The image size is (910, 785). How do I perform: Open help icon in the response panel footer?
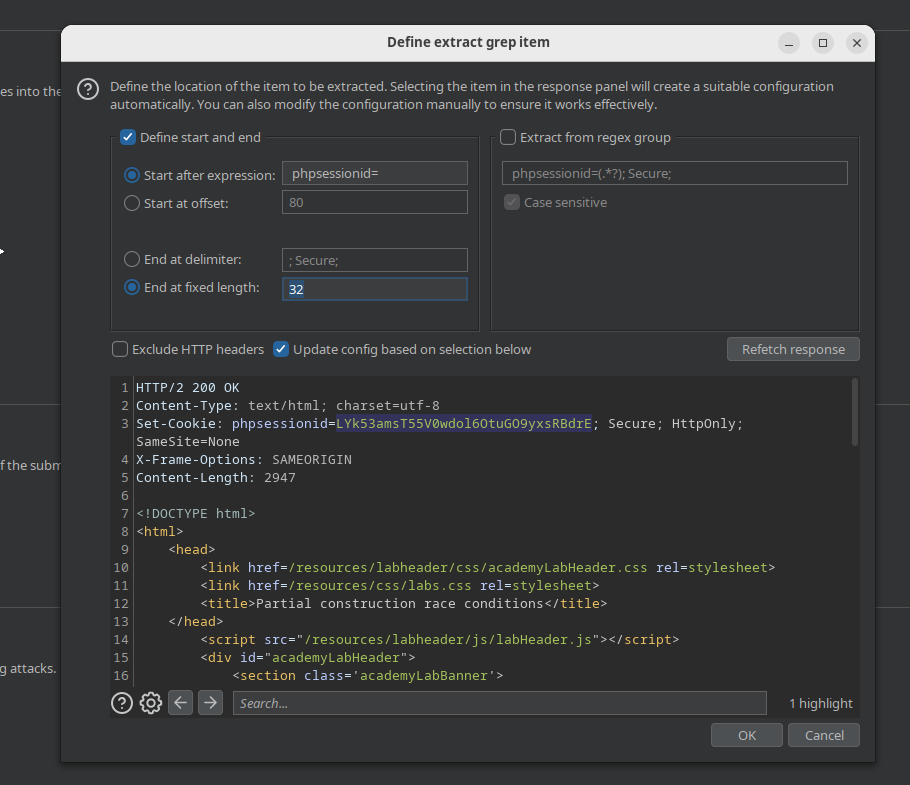tap(122, 703)
